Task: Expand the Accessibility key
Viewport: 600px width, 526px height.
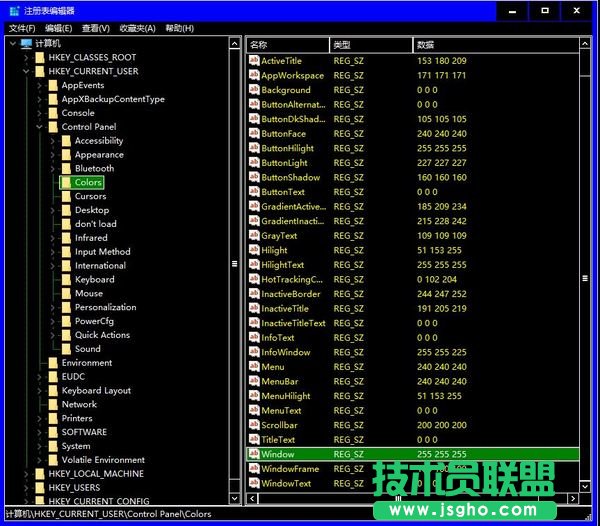Action: tap(52, 141)
